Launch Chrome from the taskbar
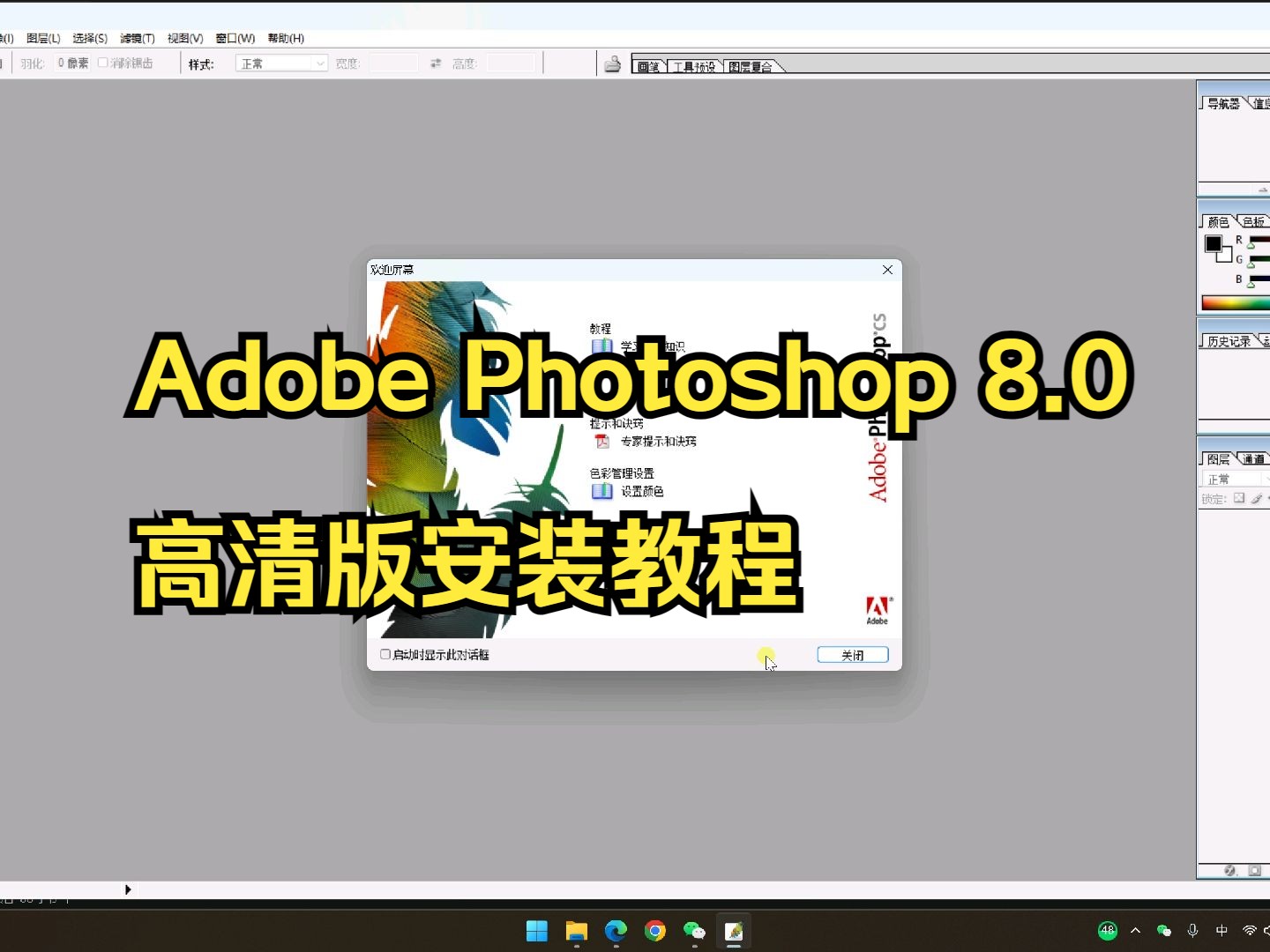 pyautogui.click(x=655, y=932)
